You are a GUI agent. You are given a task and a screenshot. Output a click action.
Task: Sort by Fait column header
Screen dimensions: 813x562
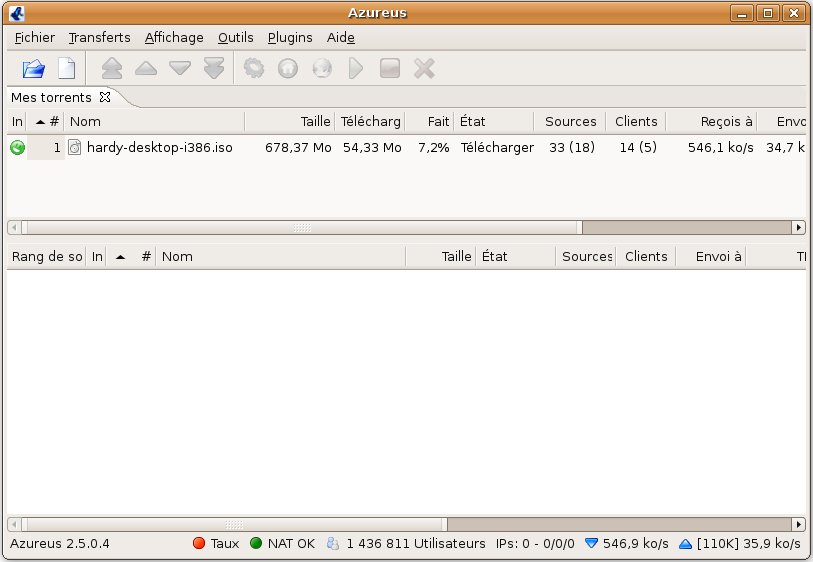(429, 121)
